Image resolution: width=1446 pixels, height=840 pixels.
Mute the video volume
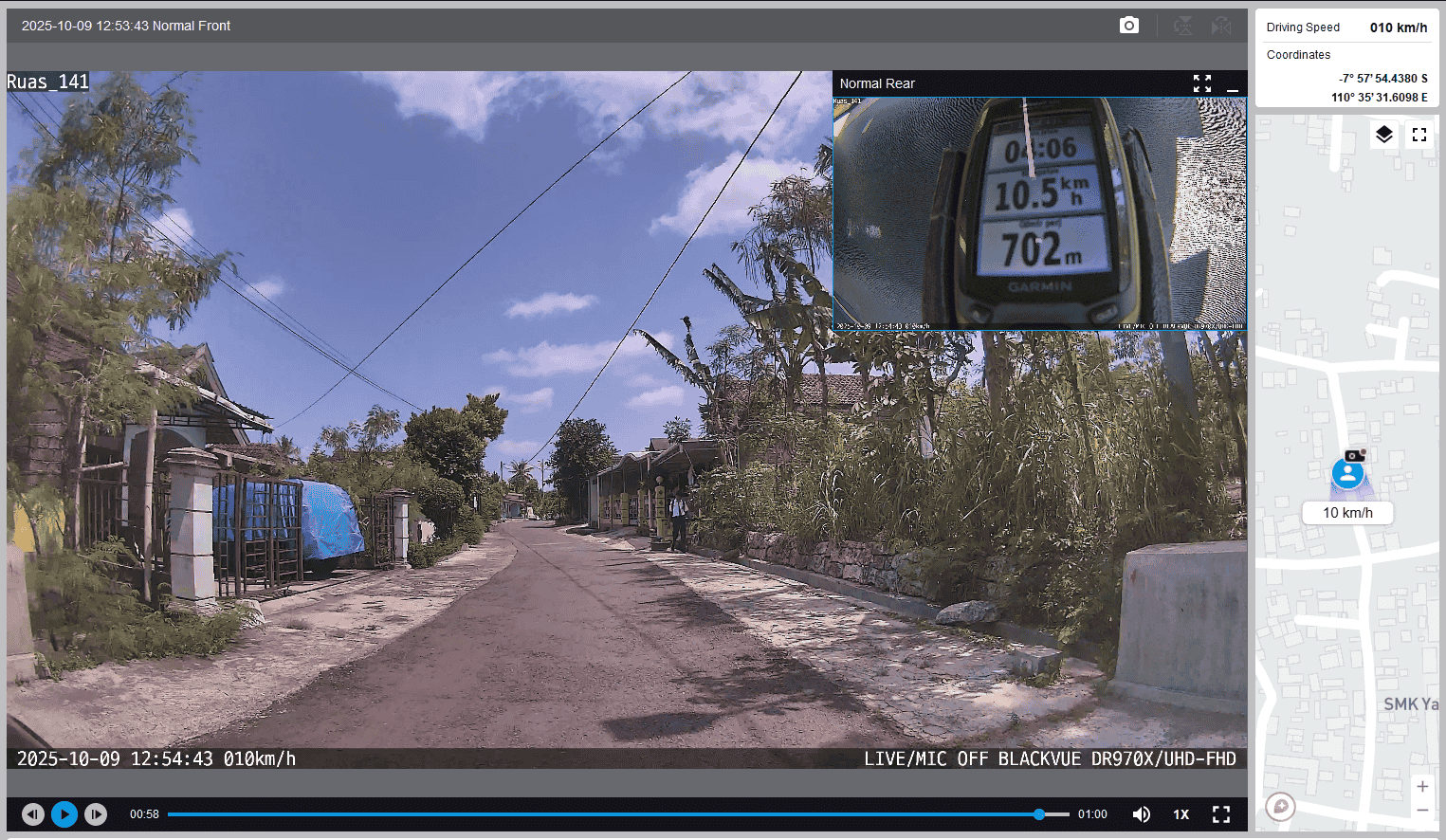pyautogui.click(x=1142, y=814)
